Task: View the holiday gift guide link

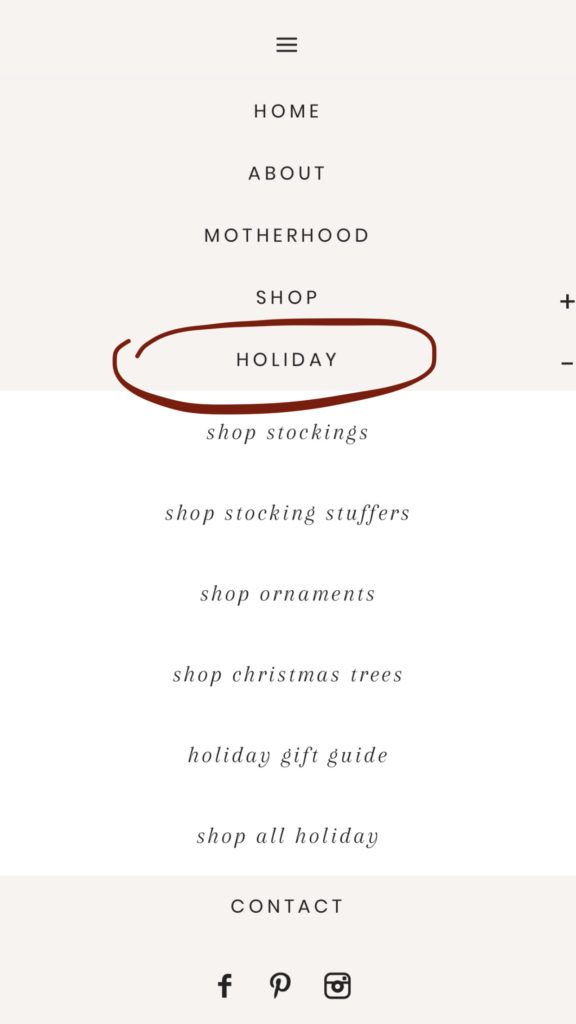Action: (287, 756)
